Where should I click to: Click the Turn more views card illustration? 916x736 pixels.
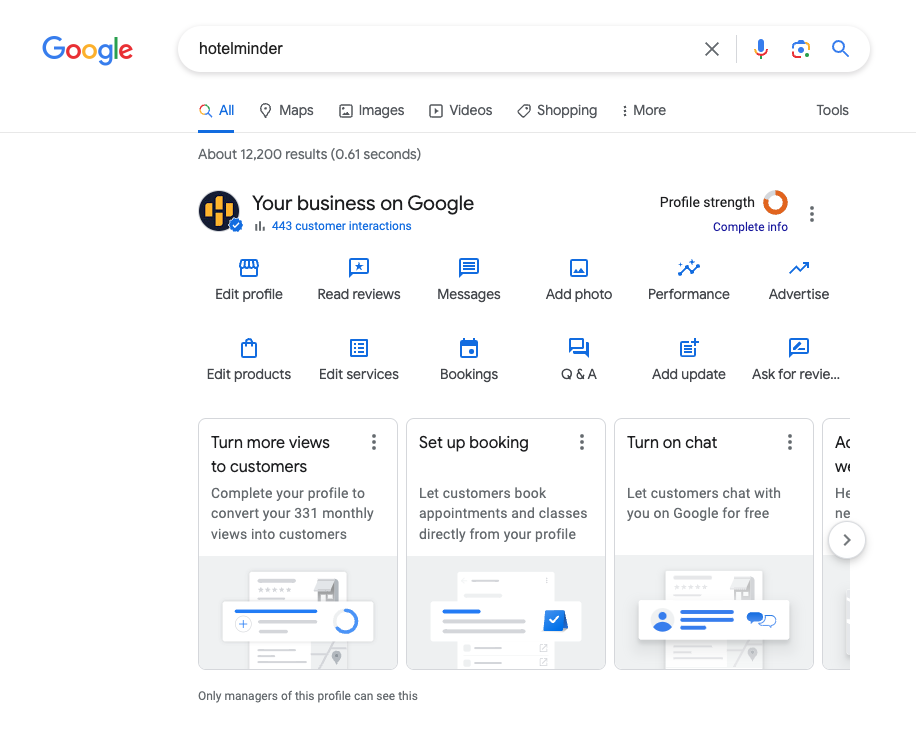[298, 613]
